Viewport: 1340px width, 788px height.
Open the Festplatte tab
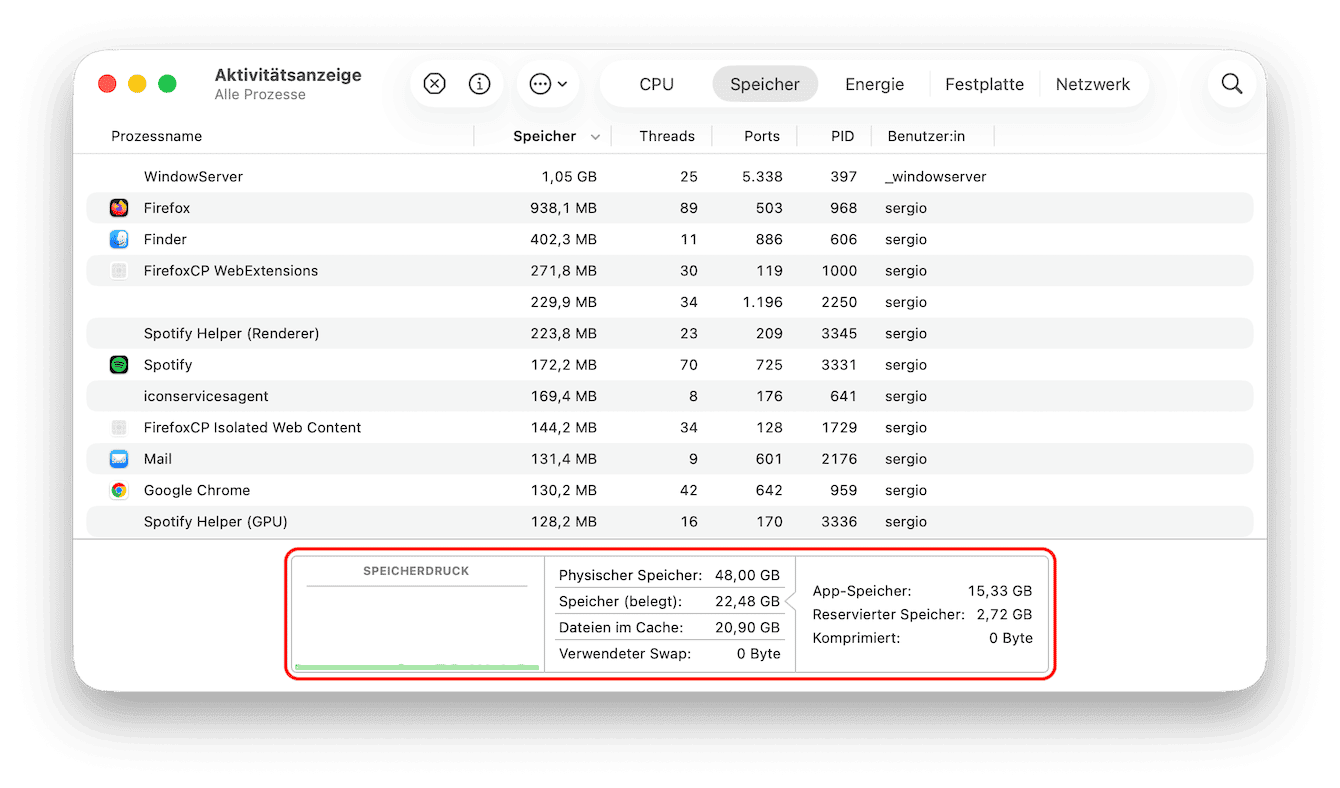[984, 84]
